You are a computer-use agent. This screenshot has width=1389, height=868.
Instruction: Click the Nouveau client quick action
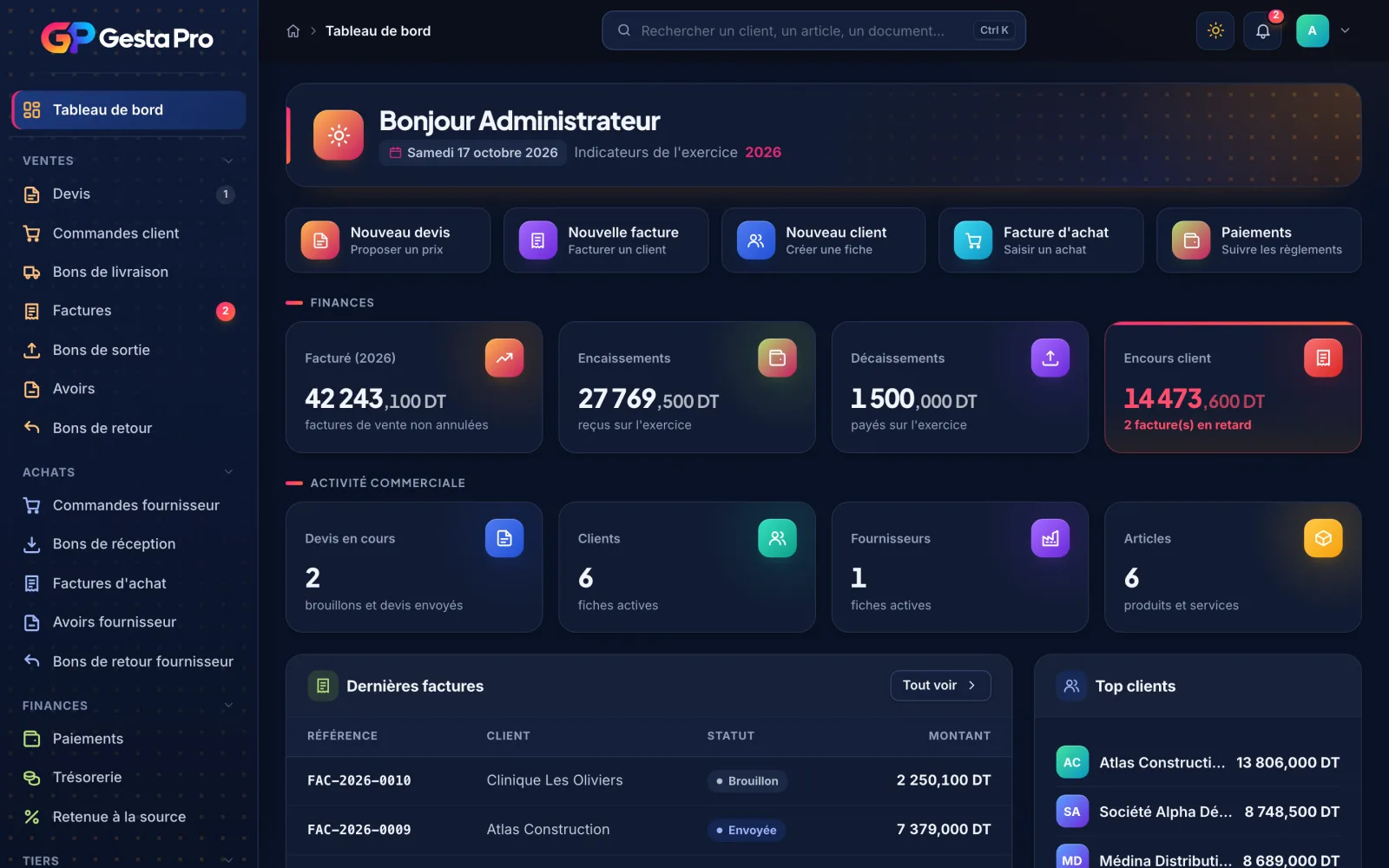tap(824, 240)
